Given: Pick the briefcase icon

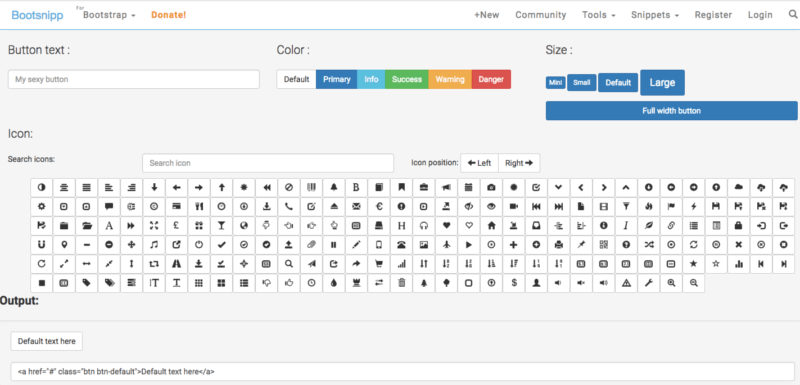Looking at the screenshot, I should pyautogui.click(x=423, y=188).
